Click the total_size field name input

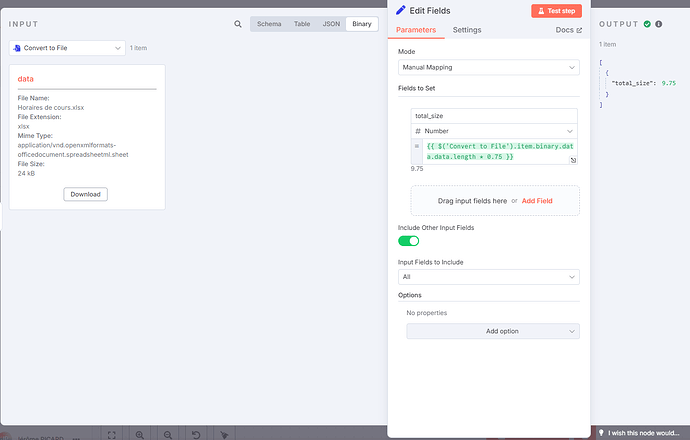(x=494, y=116)
